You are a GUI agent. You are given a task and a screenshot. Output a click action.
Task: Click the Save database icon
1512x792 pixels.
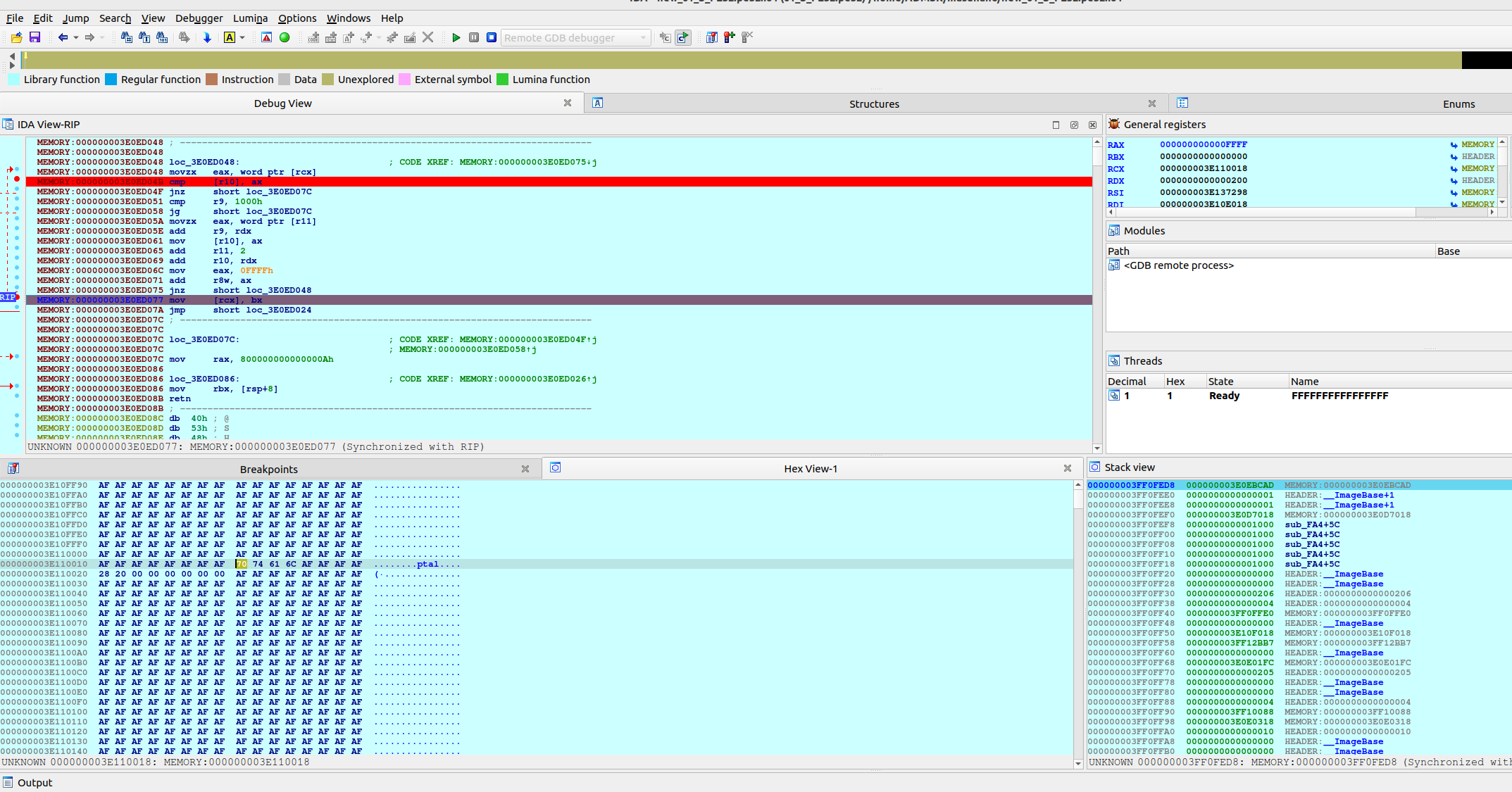[35, 37]
